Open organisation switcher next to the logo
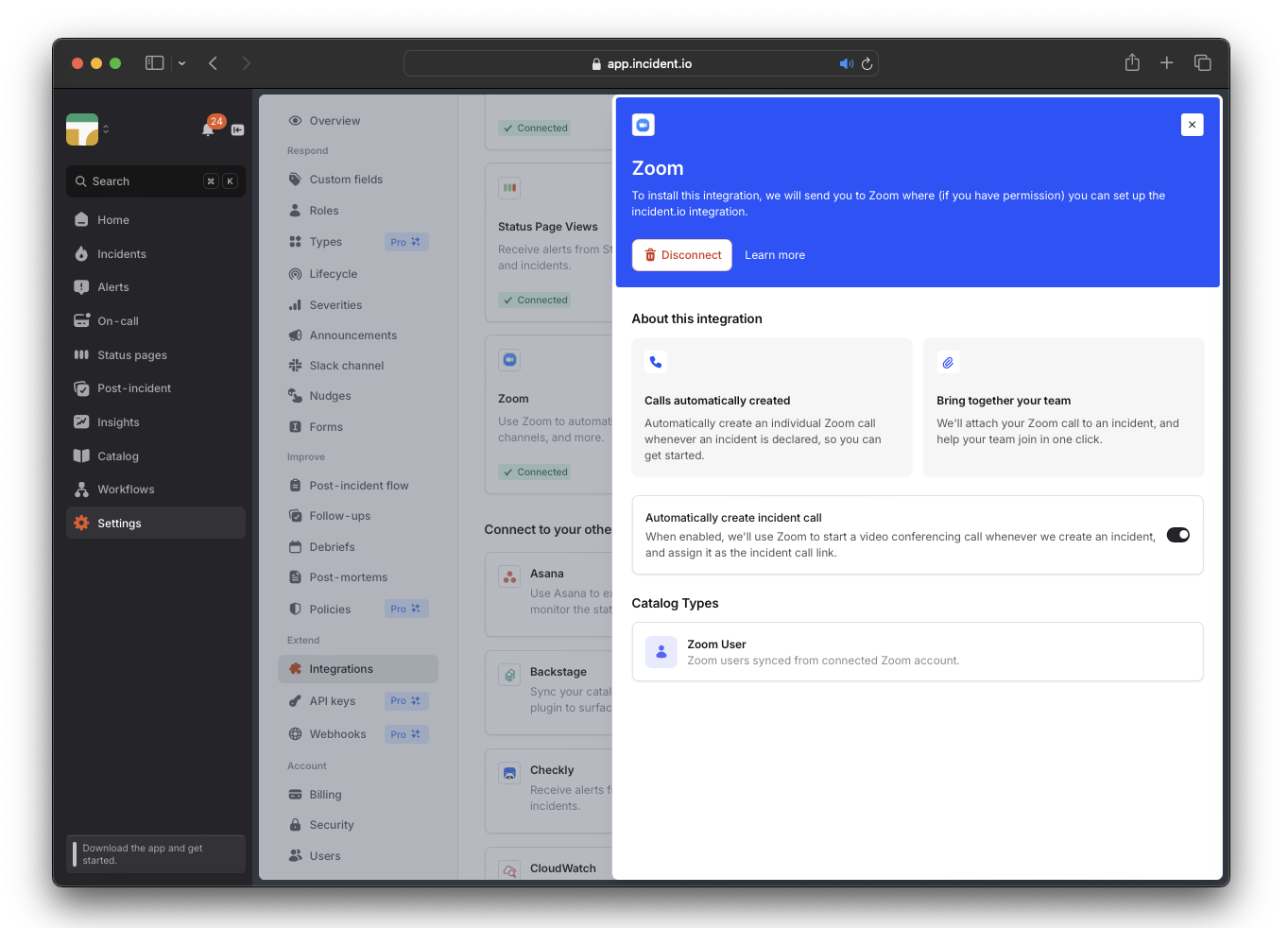 [x=106, y=129]
